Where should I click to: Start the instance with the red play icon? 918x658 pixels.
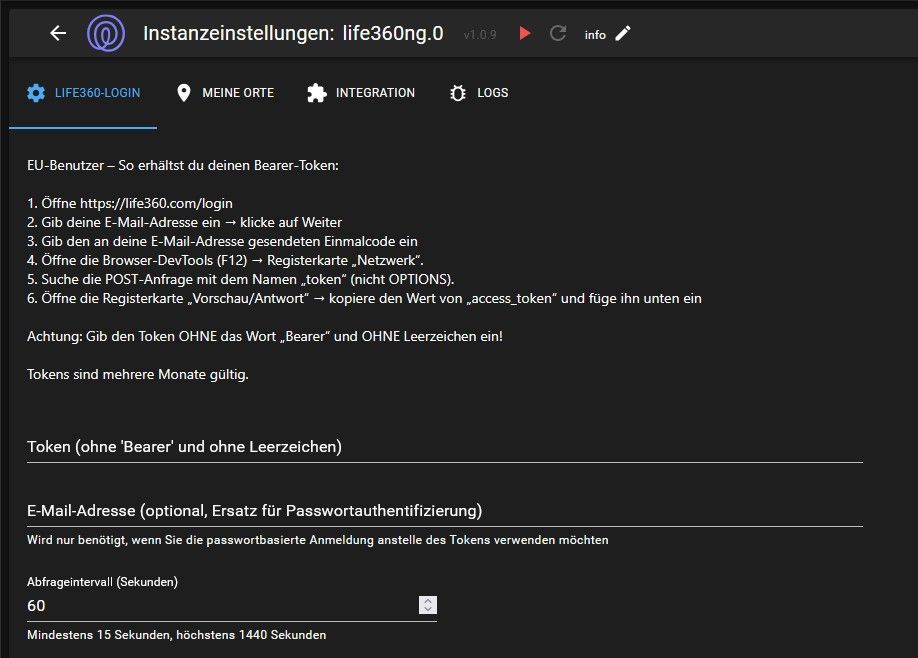[524, 33]
